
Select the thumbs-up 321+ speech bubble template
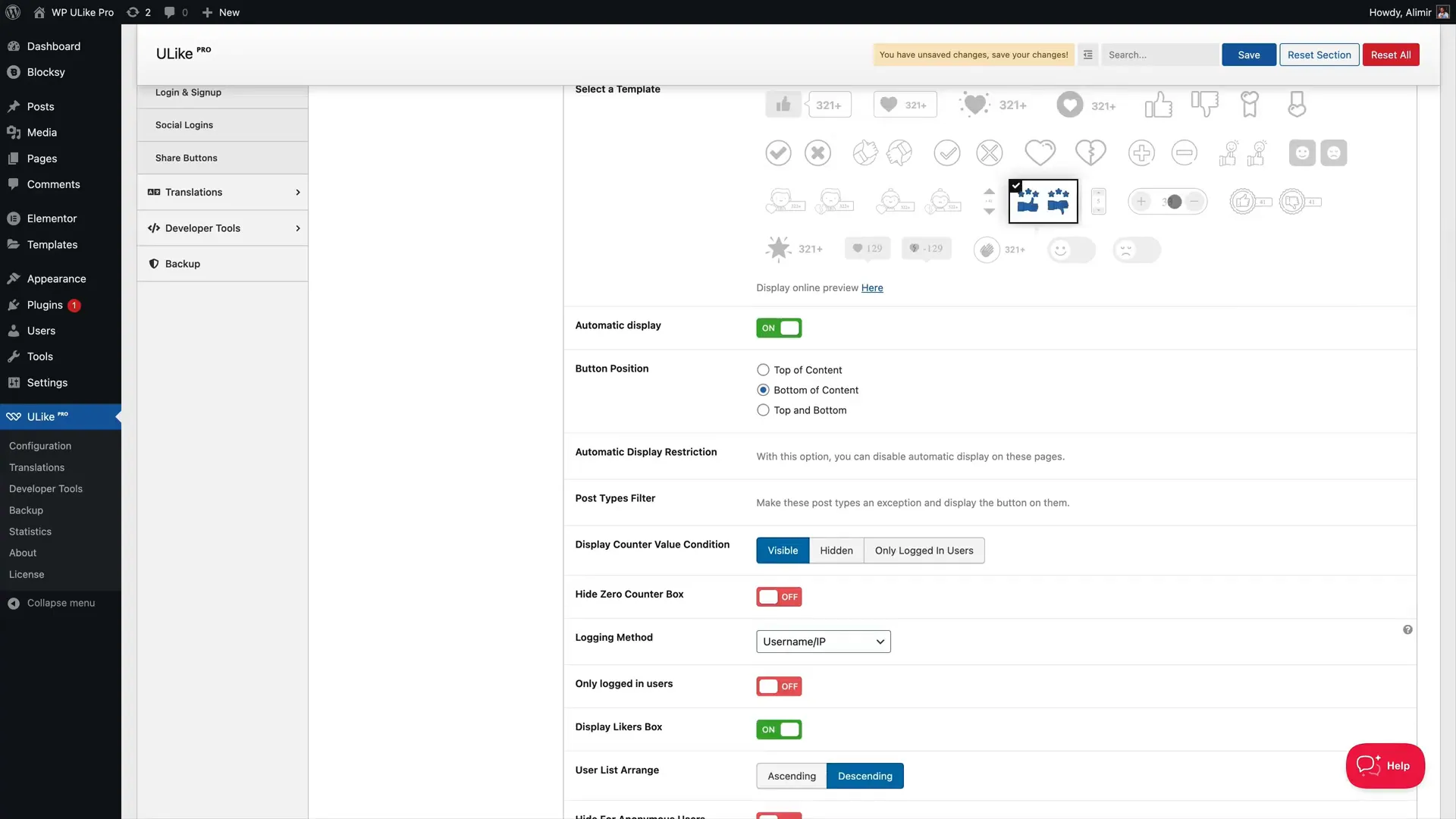[x=808, y=105]
